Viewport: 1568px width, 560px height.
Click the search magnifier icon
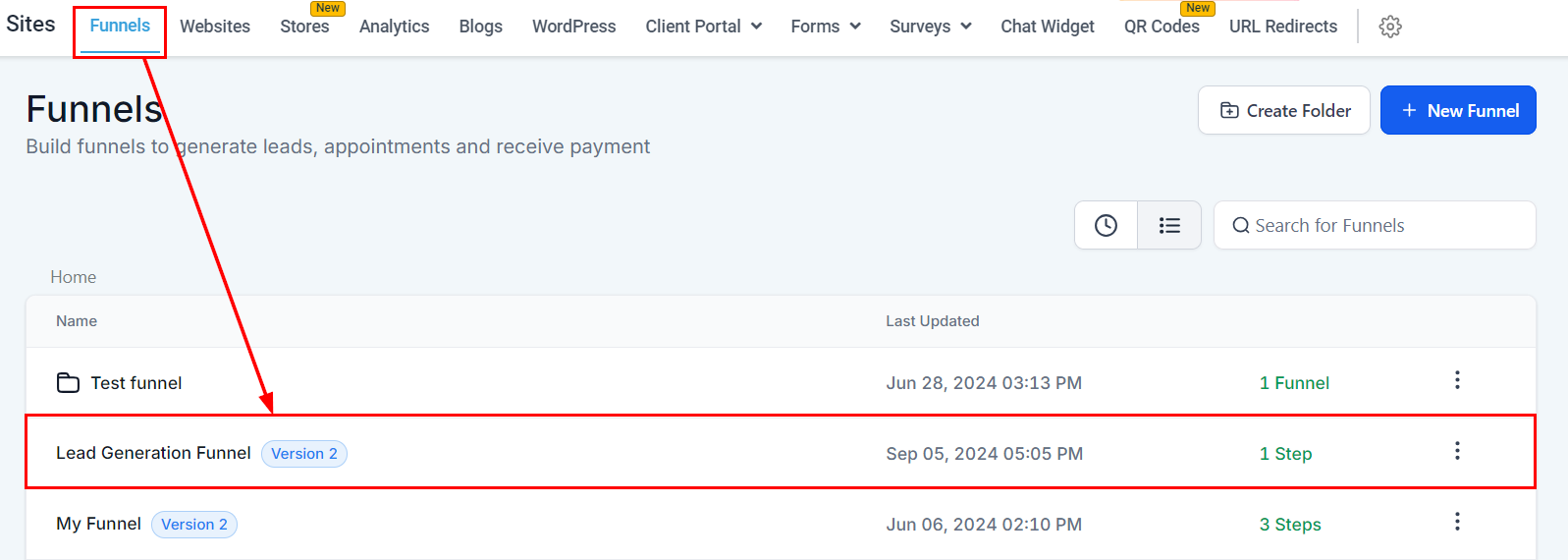1241,226
